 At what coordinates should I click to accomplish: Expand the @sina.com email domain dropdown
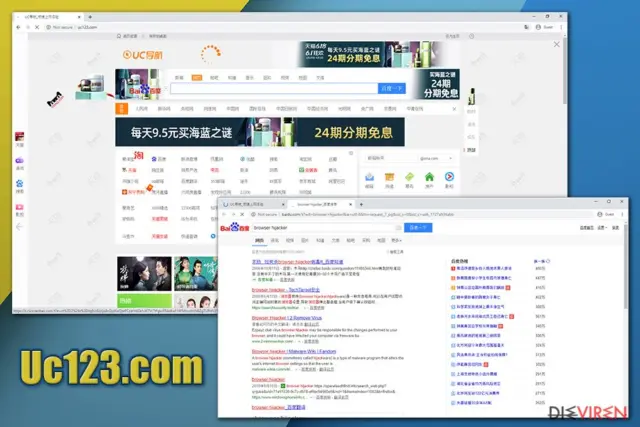436,158
